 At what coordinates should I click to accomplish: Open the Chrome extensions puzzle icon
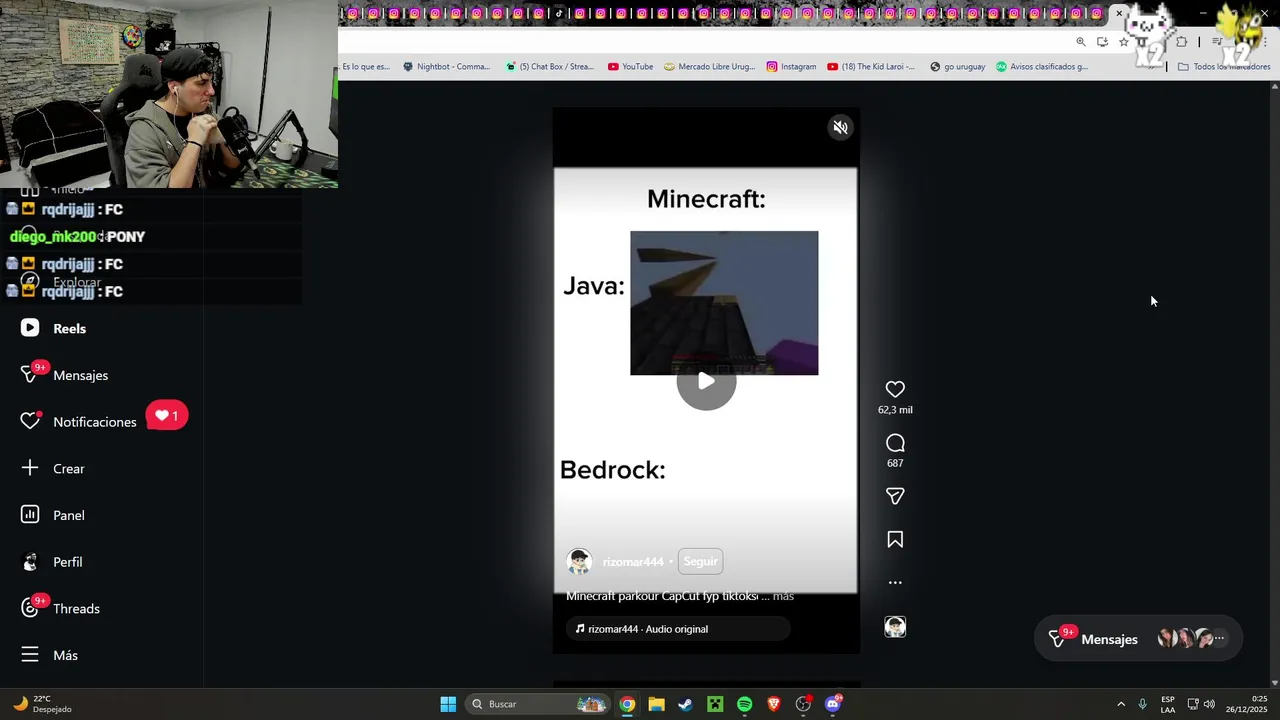point(1182,42)
